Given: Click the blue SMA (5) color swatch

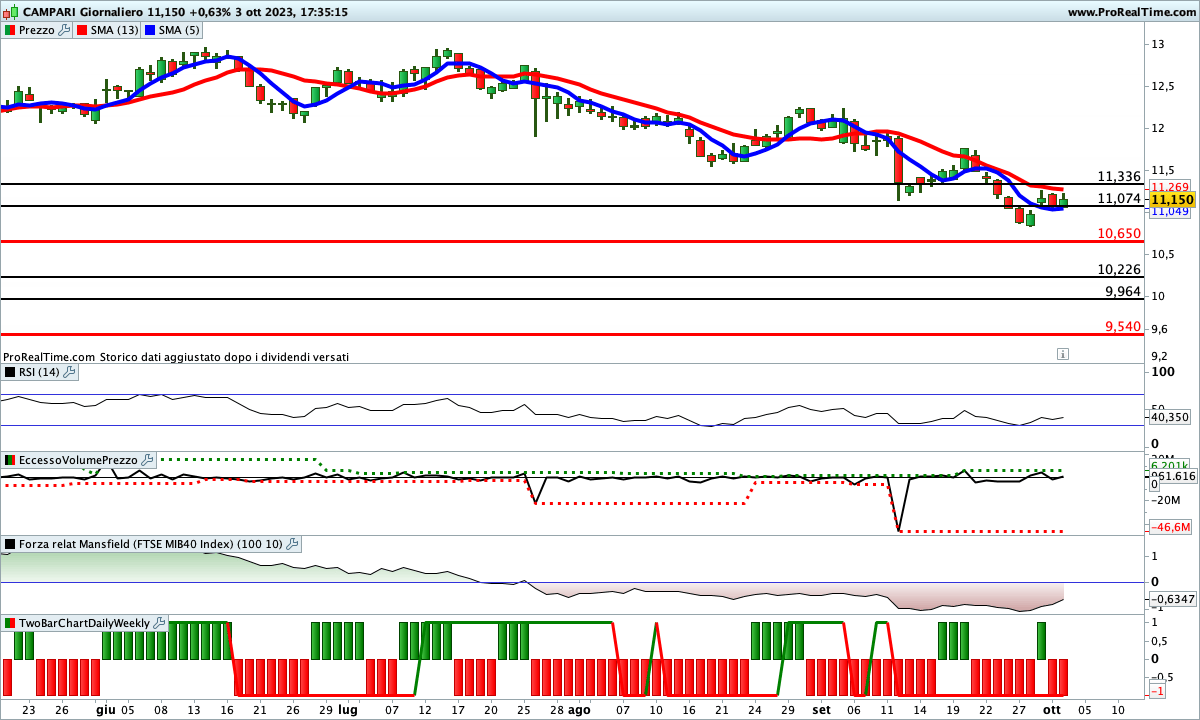Looking at the screenshot, I should (152, 30).
